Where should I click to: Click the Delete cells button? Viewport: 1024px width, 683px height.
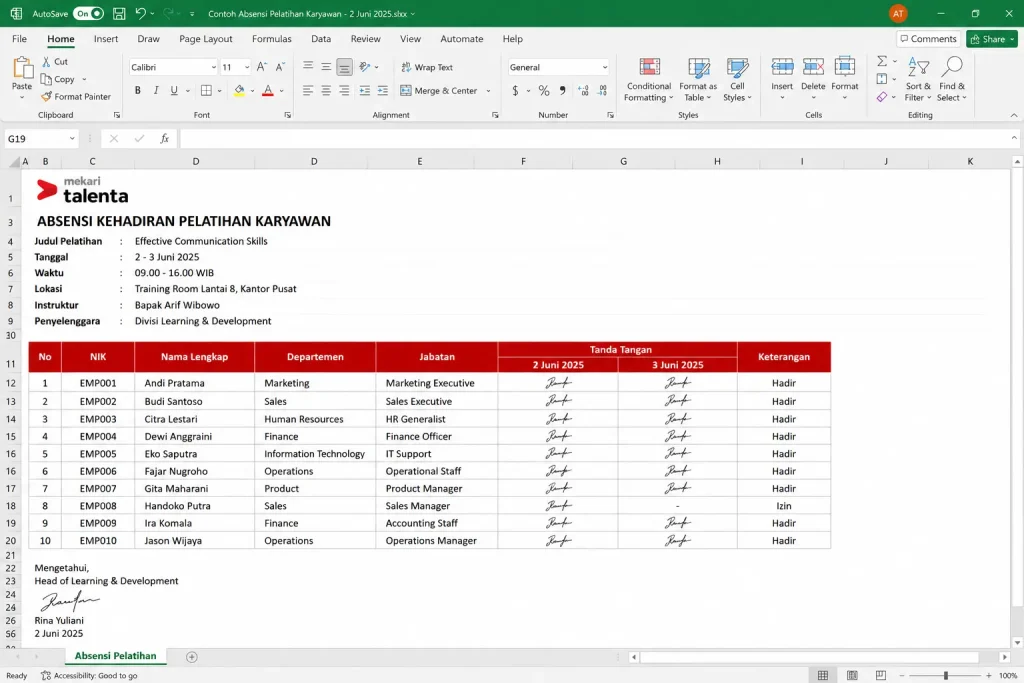[813, 79]
